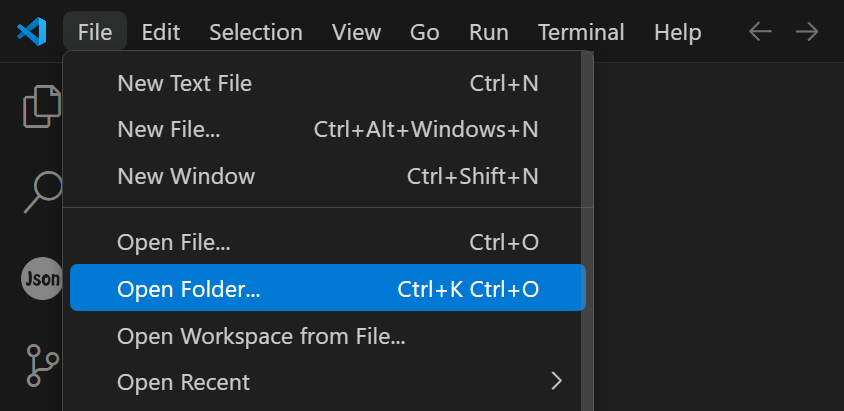Expand the Open Recent submenu

coord(328,382)
